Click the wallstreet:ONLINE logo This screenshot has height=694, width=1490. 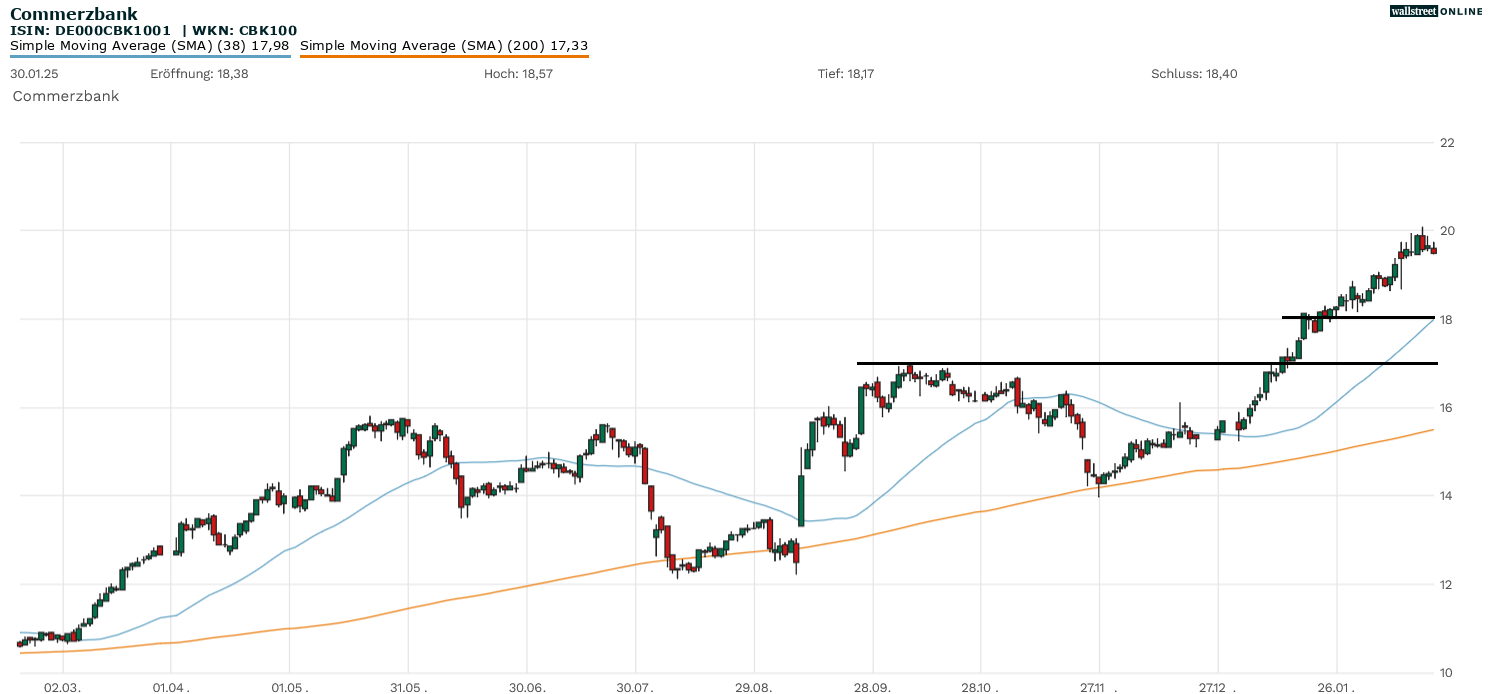pyautogui.click(x=1438, y=11)
